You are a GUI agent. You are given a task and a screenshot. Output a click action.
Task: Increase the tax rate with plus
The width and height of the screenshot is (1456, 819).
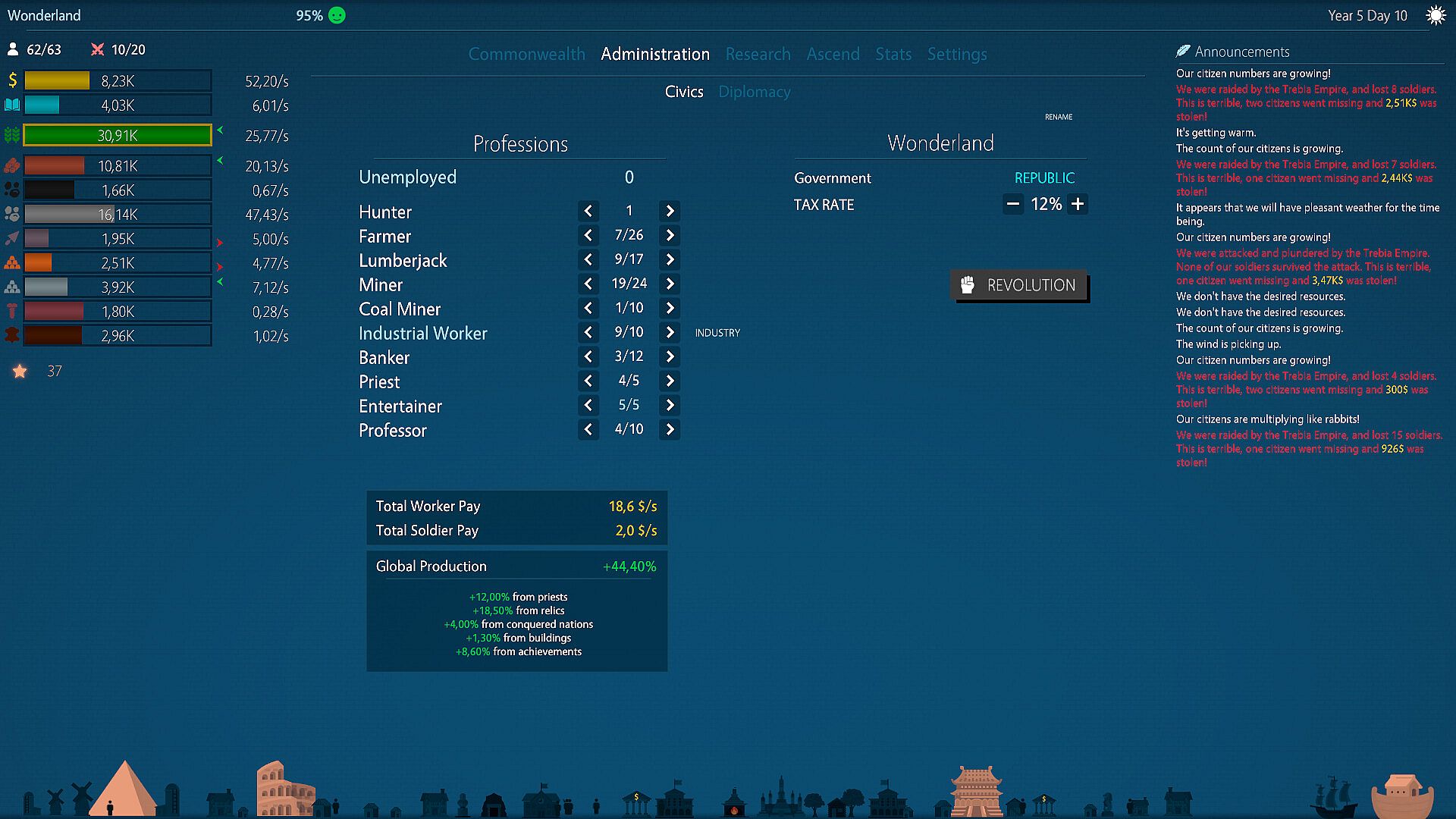tap(1078, 204)
